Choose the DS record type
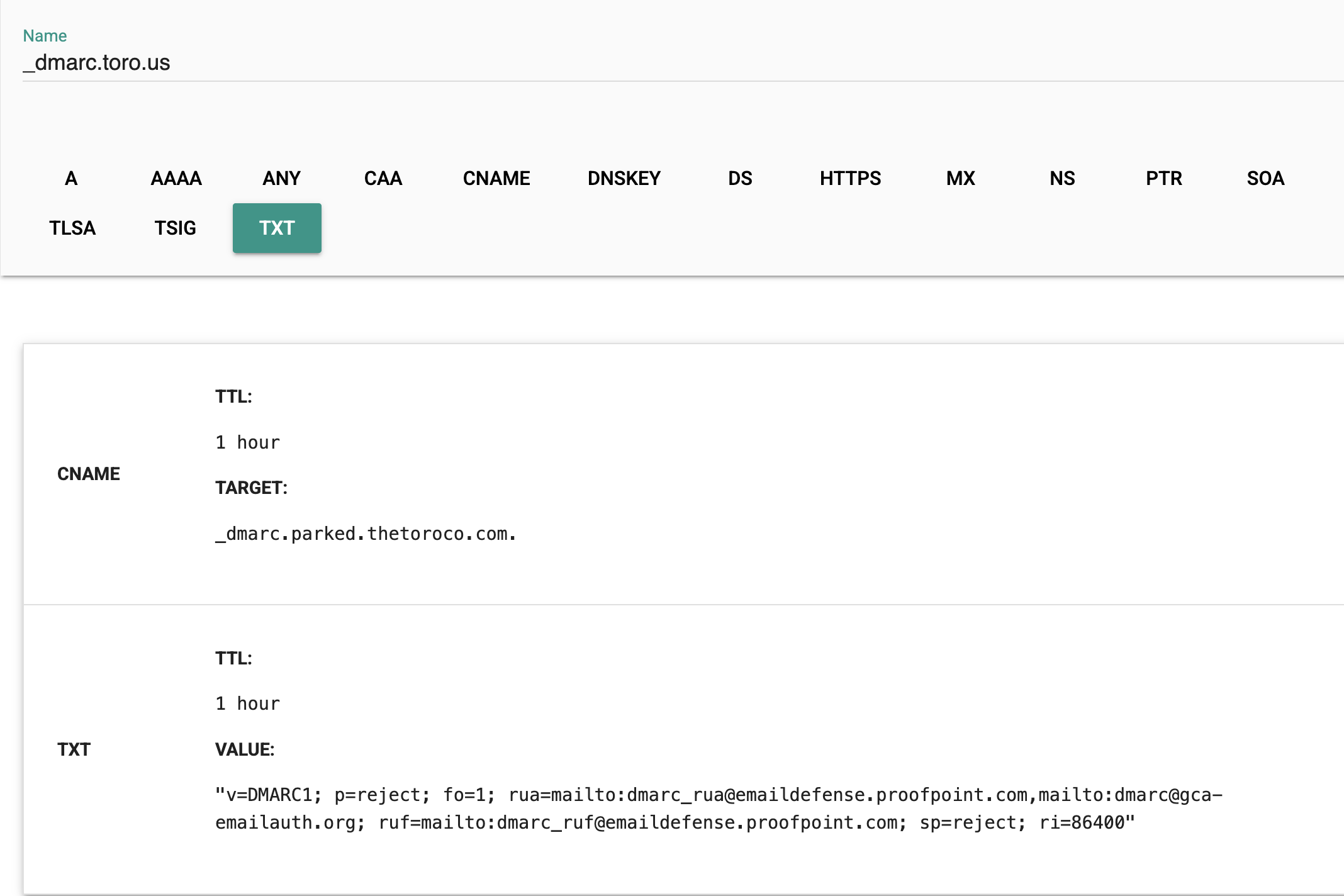The height and width of the screenshot is (896, 1344). 740,178
